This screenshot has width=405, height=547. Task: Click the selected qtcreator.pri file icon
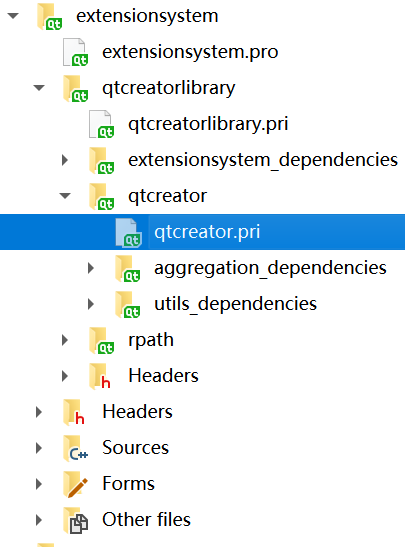tap(128, 232)
